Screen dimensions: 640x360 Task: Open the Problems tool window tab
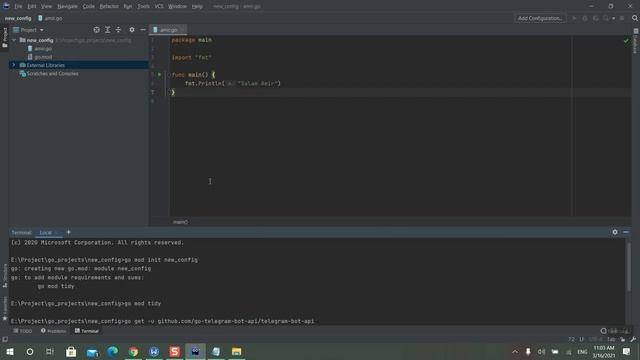pos(53,331)
